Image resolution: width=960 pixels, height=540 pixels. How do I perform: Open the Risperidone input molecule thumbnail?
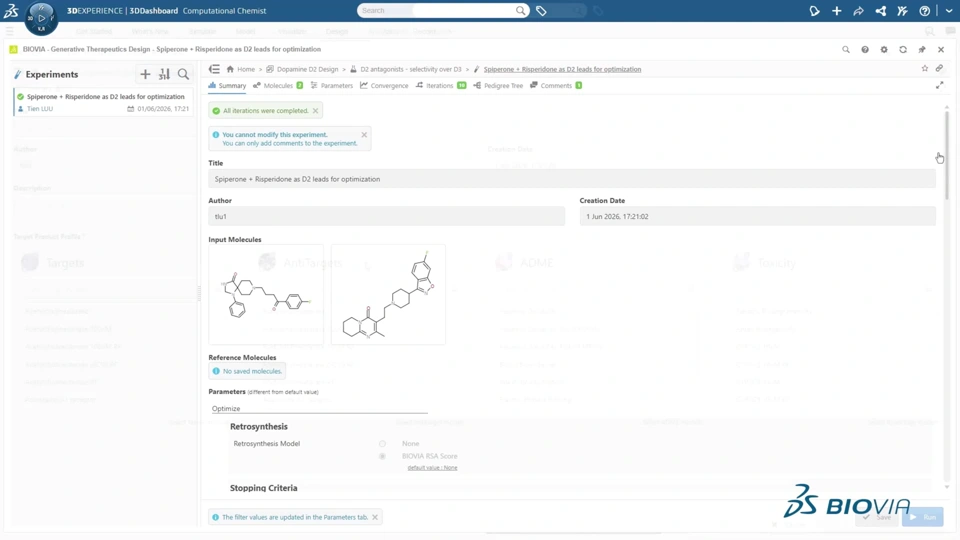click(388, 294)
